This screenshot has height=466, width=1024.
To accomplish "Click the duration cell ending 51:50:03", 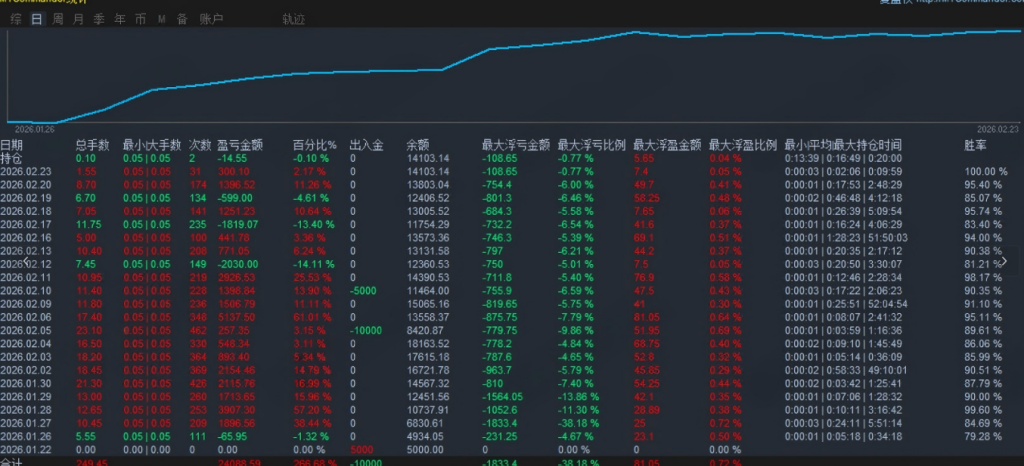I will tap(846, 238).
